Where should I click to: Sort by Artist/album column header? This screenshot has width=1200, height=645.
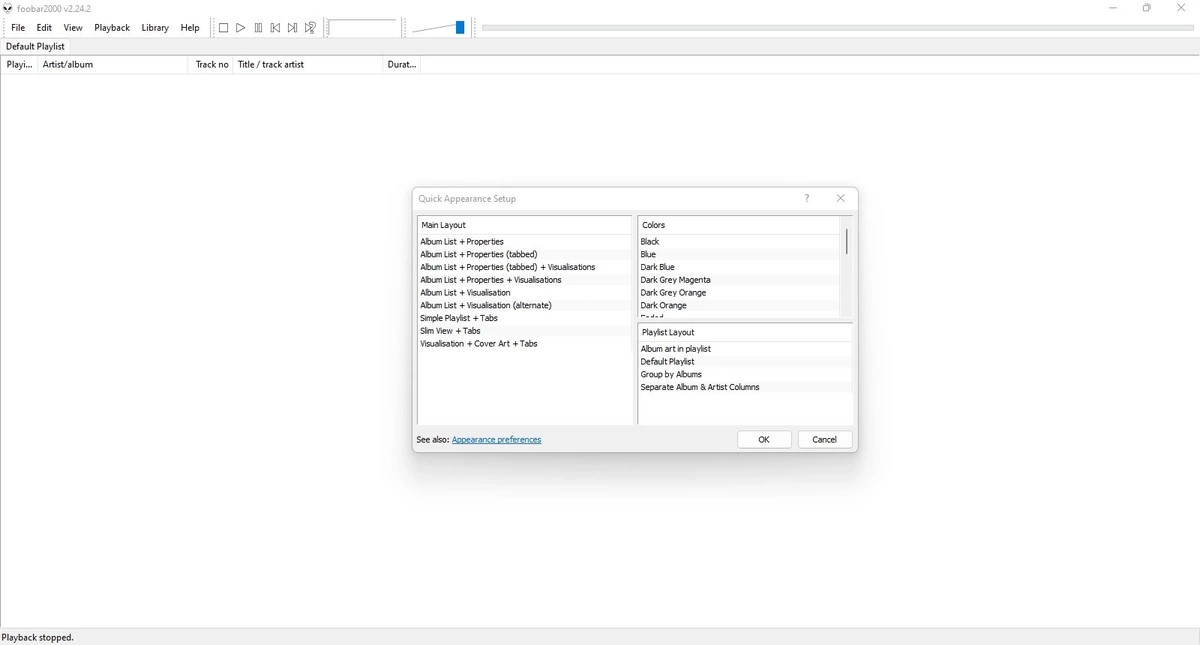113,64
